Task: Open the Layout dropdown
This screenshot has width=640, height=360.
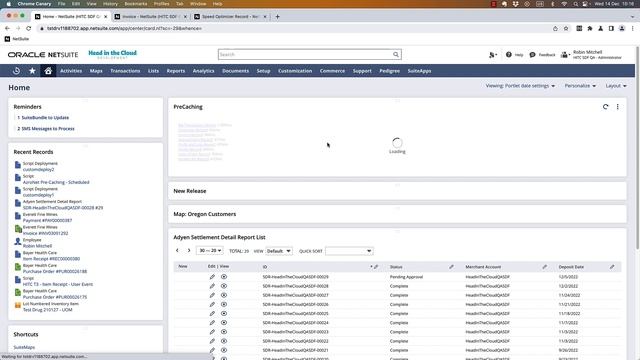Action: pos(616,86)
